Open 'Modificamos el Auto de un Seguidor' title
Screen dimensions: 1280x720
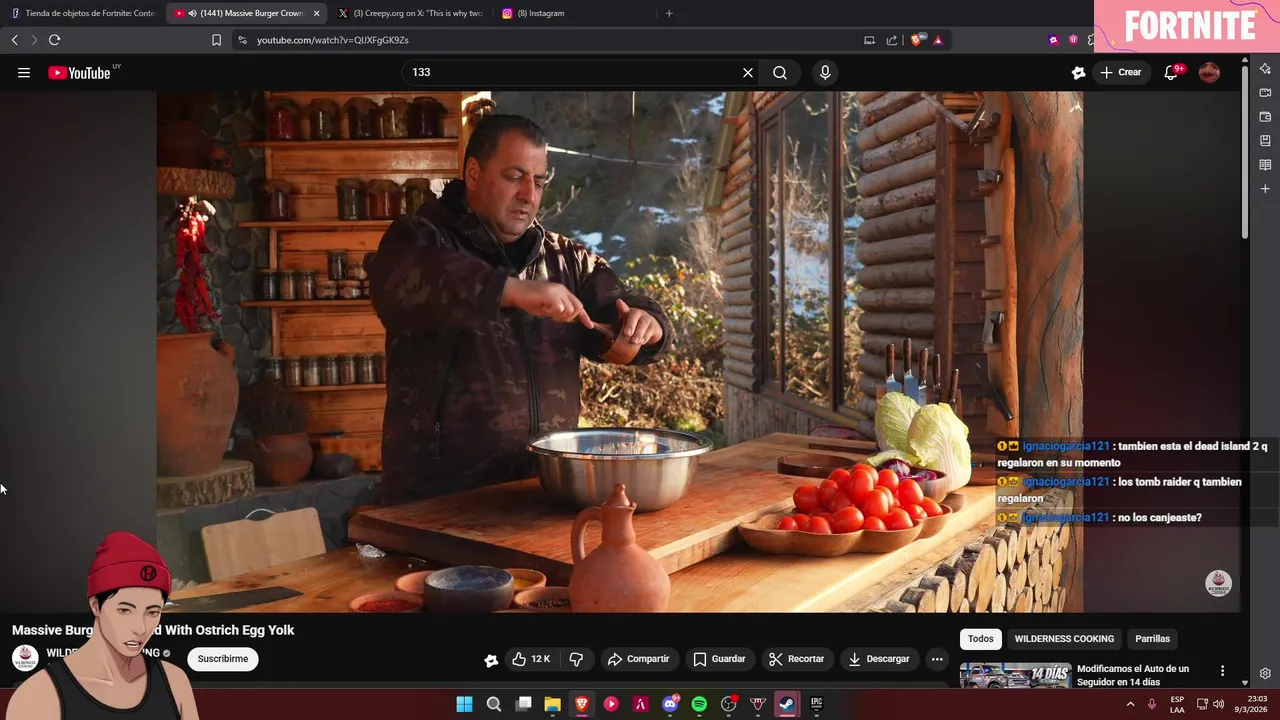click(1133, 675)
